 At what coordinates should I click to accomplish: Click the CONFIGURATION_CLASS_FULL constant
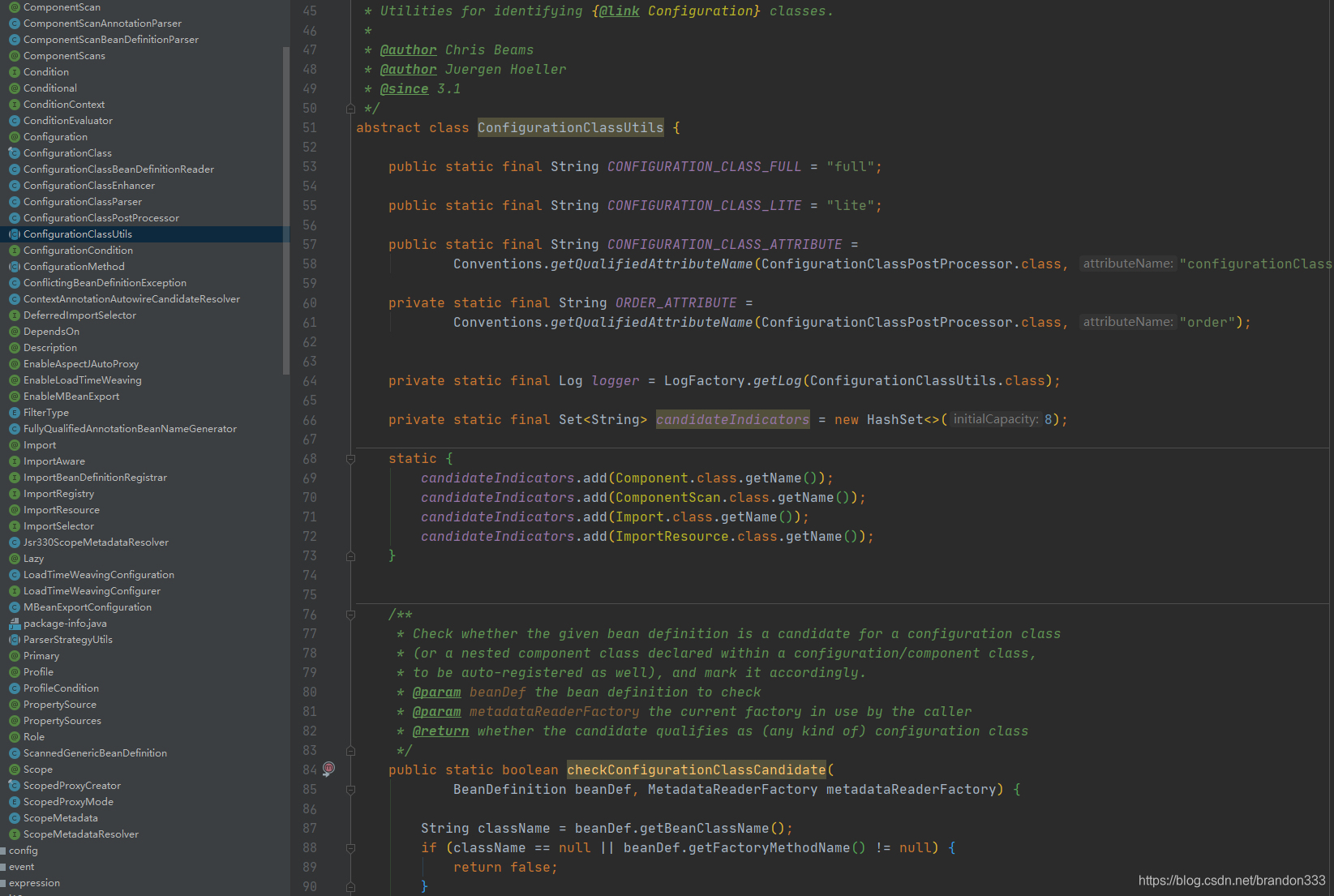point(704,167)
